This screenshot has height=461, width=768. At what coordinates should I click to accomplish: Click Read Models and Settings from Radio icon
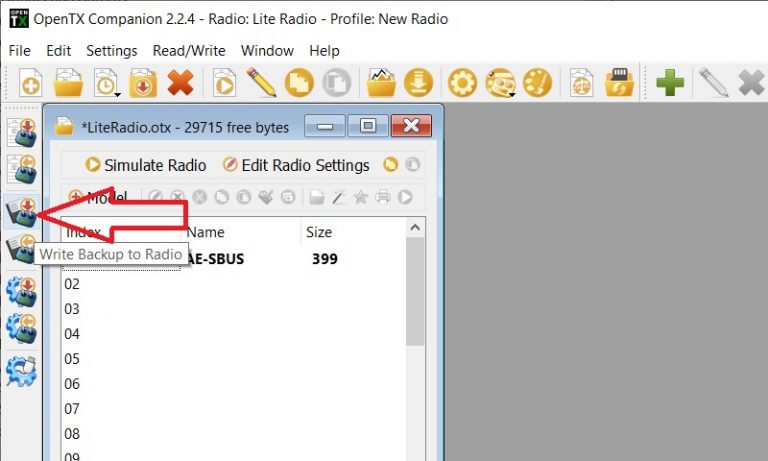(22, 169)
